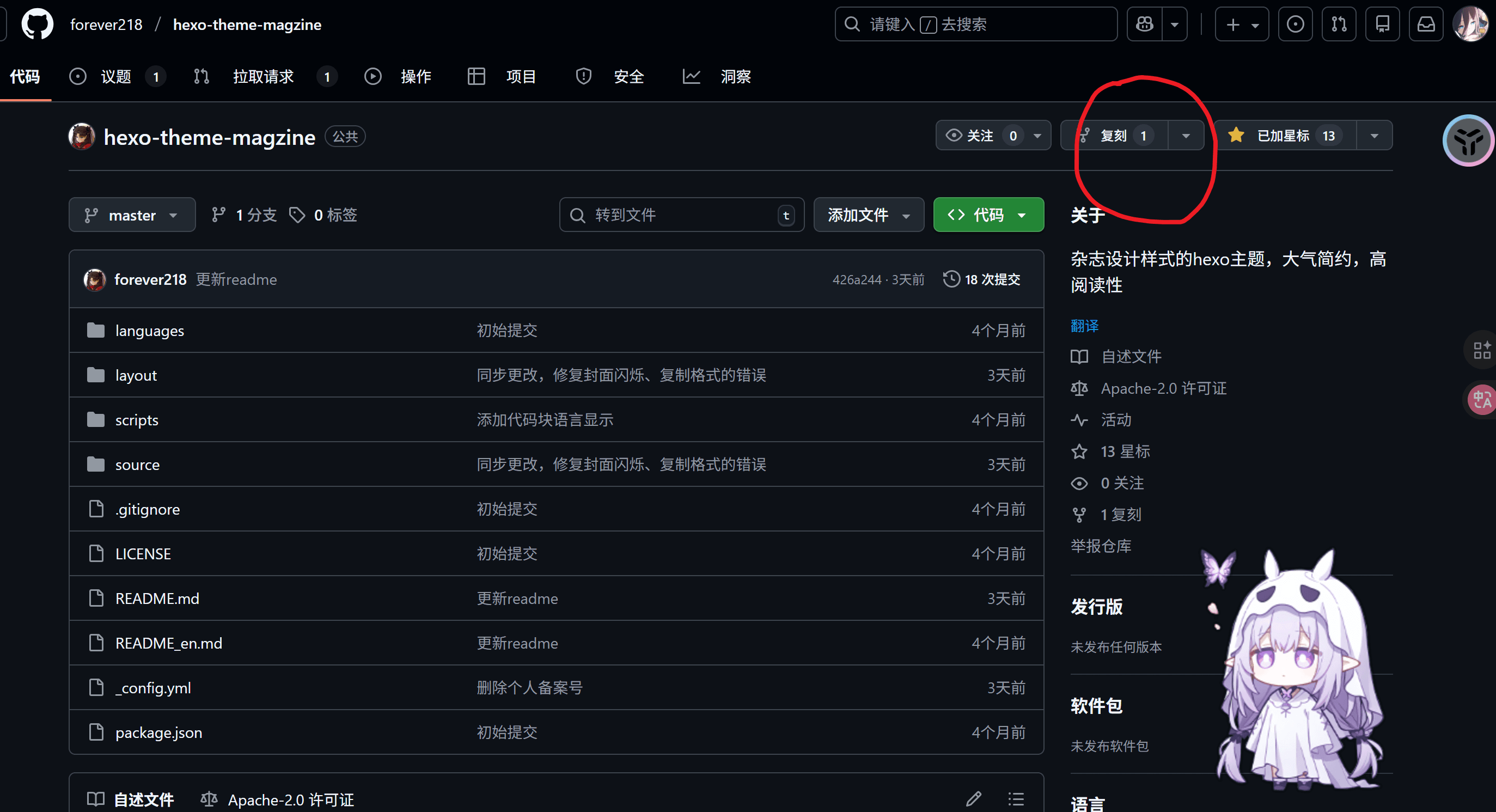Open pull requests icon in top header
Screen dimensions: 1496x812
1339,25
